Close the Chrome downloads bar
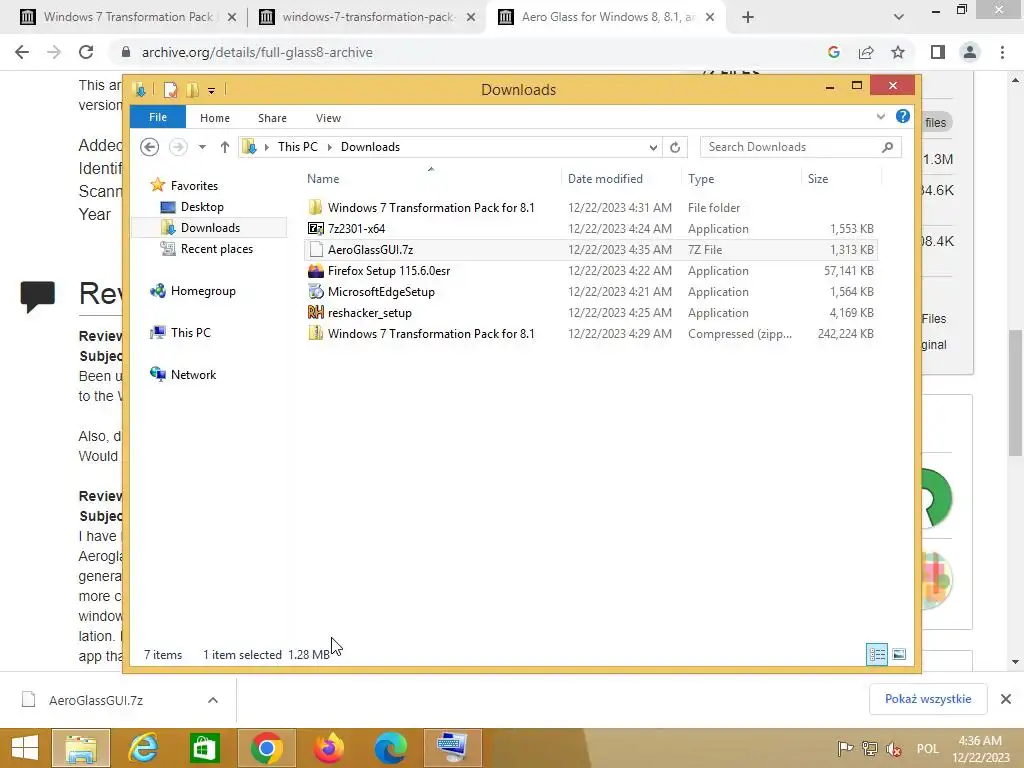This screenshot has height=768, width=1024. pyautogui.click(x=1006, y=699)
